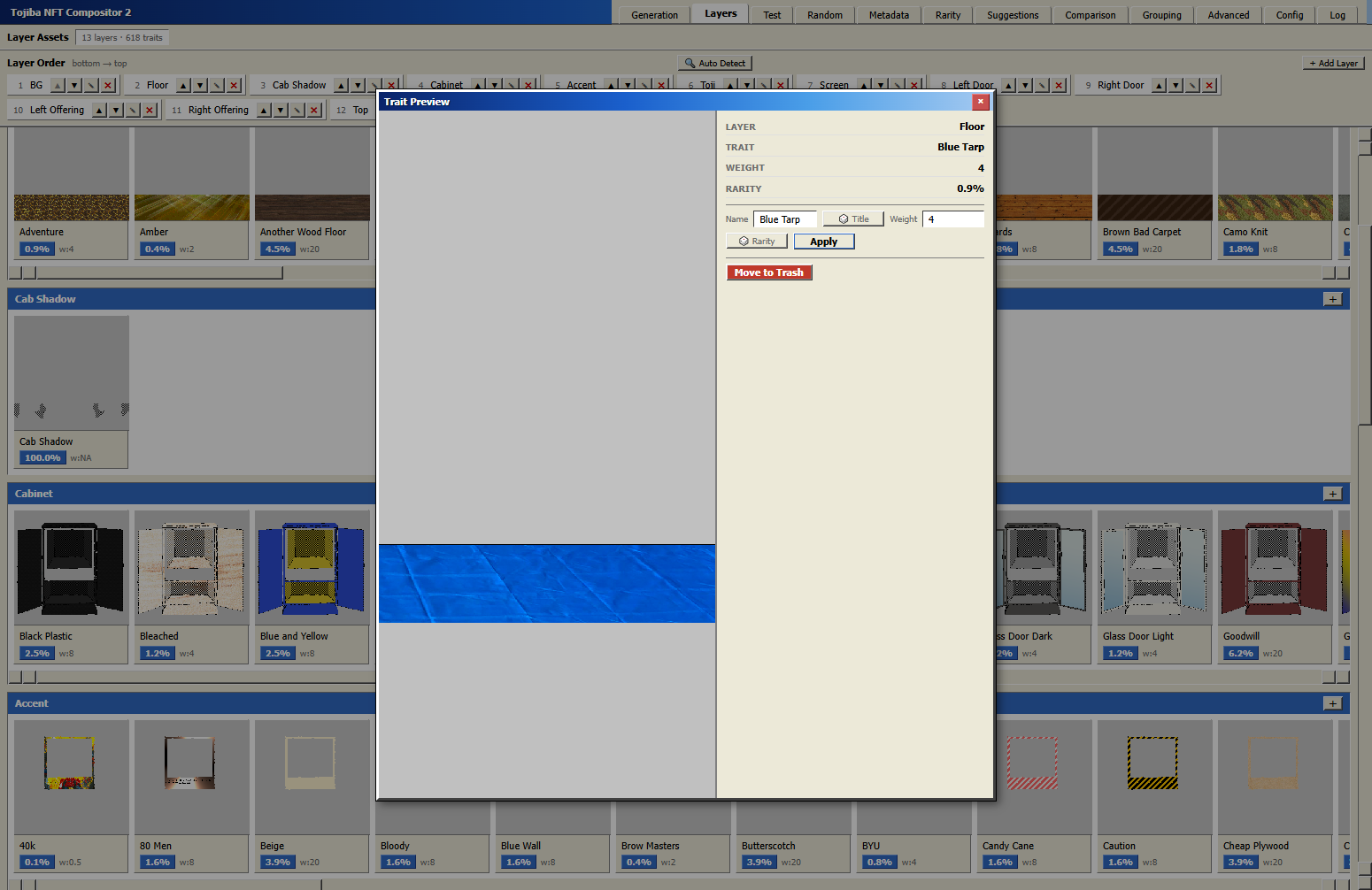The image size is (1372, 890).
Task: Open the Metadata tab
Action: click(889, 15)
